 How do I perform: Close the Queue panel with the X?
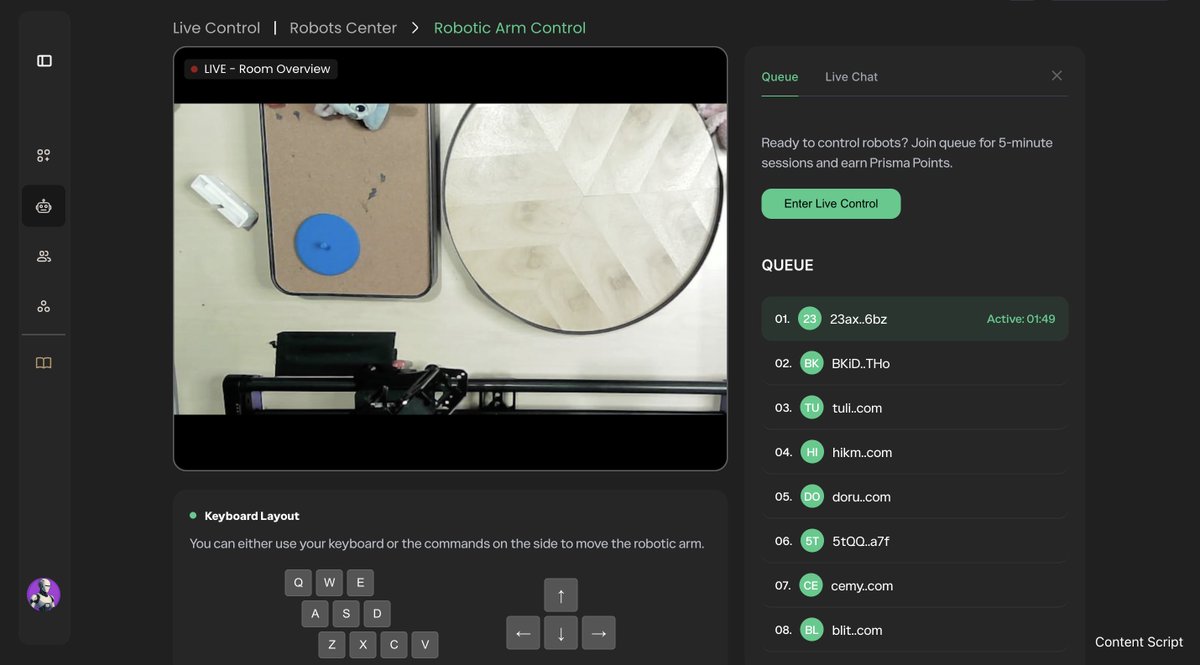pyautogui.click(x=1056, y=75)
